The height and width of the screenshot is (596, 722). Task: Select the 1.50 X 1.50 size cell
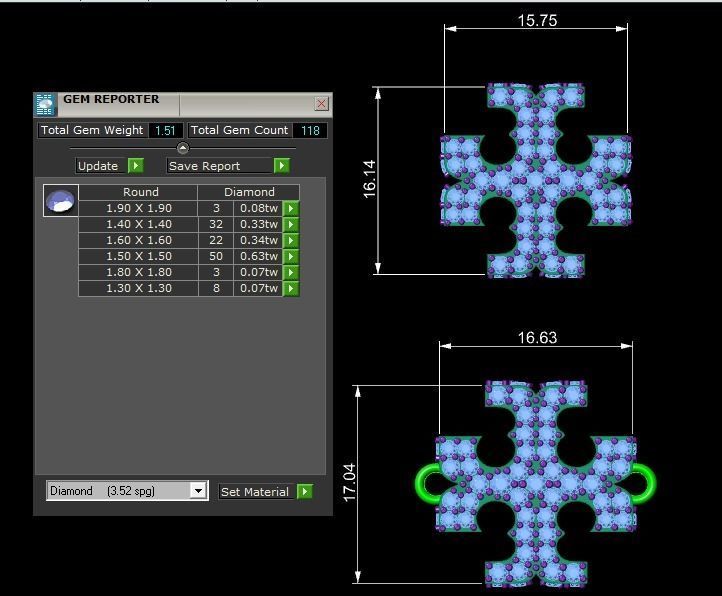[x=138, y=256]
